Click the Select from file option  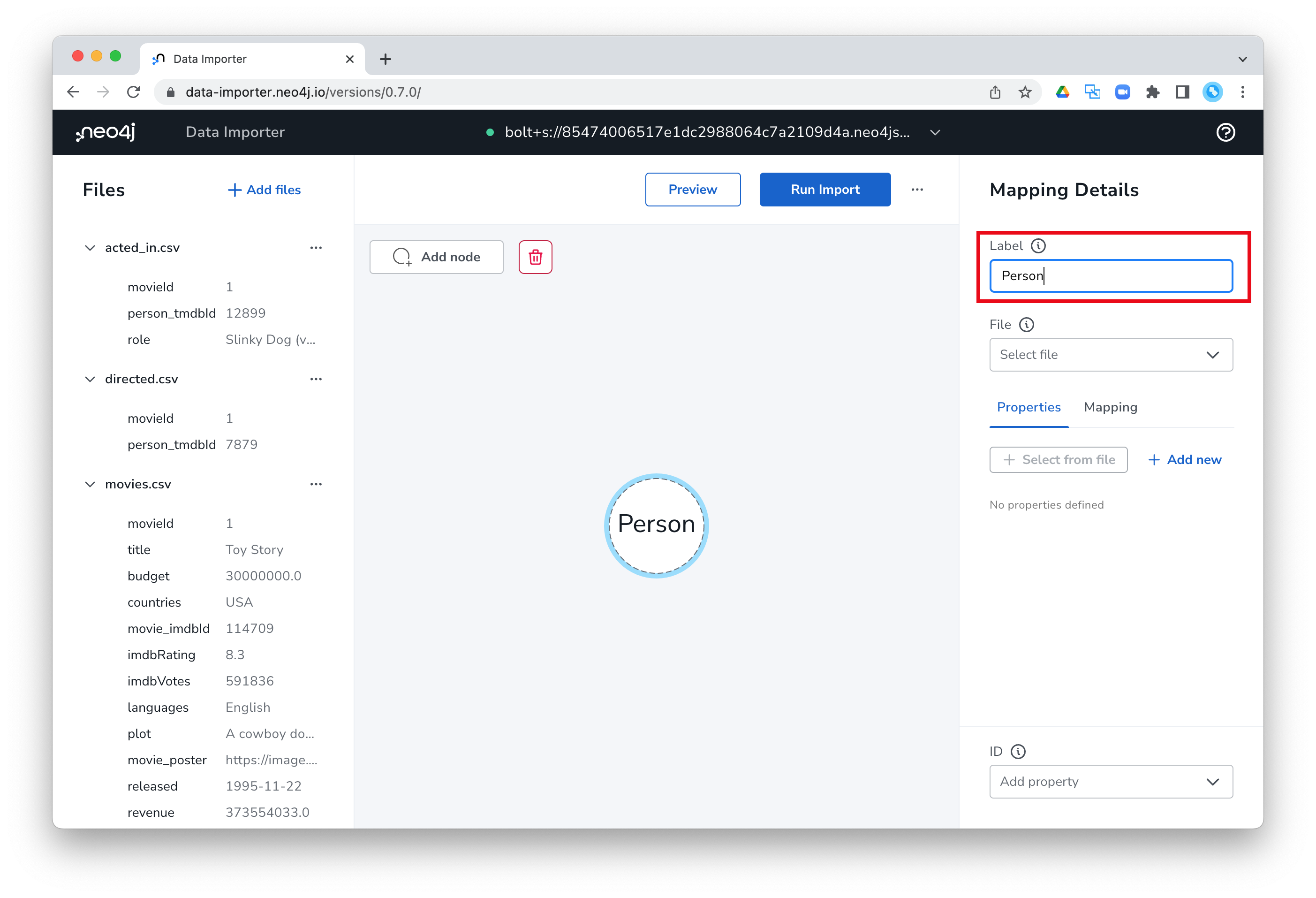pos(1058,460)
